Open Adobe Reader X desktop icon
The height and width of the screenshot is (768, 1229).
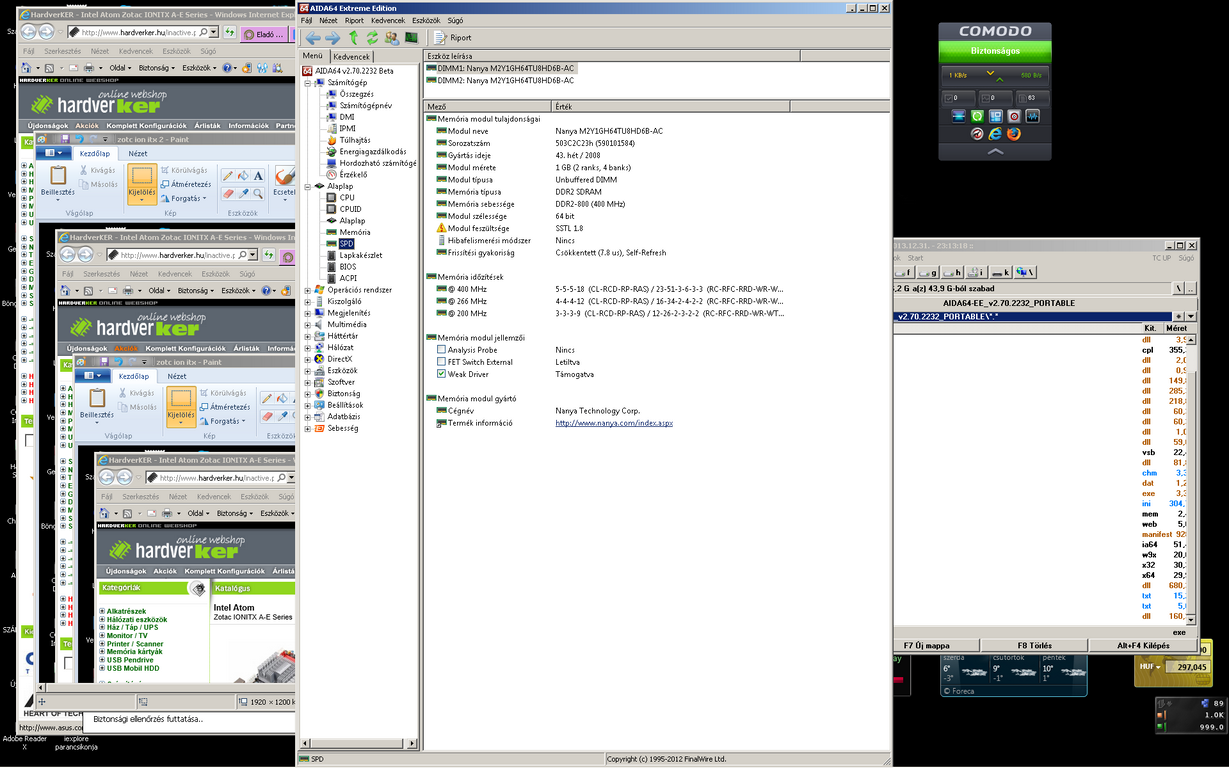[x=23, y=742]
